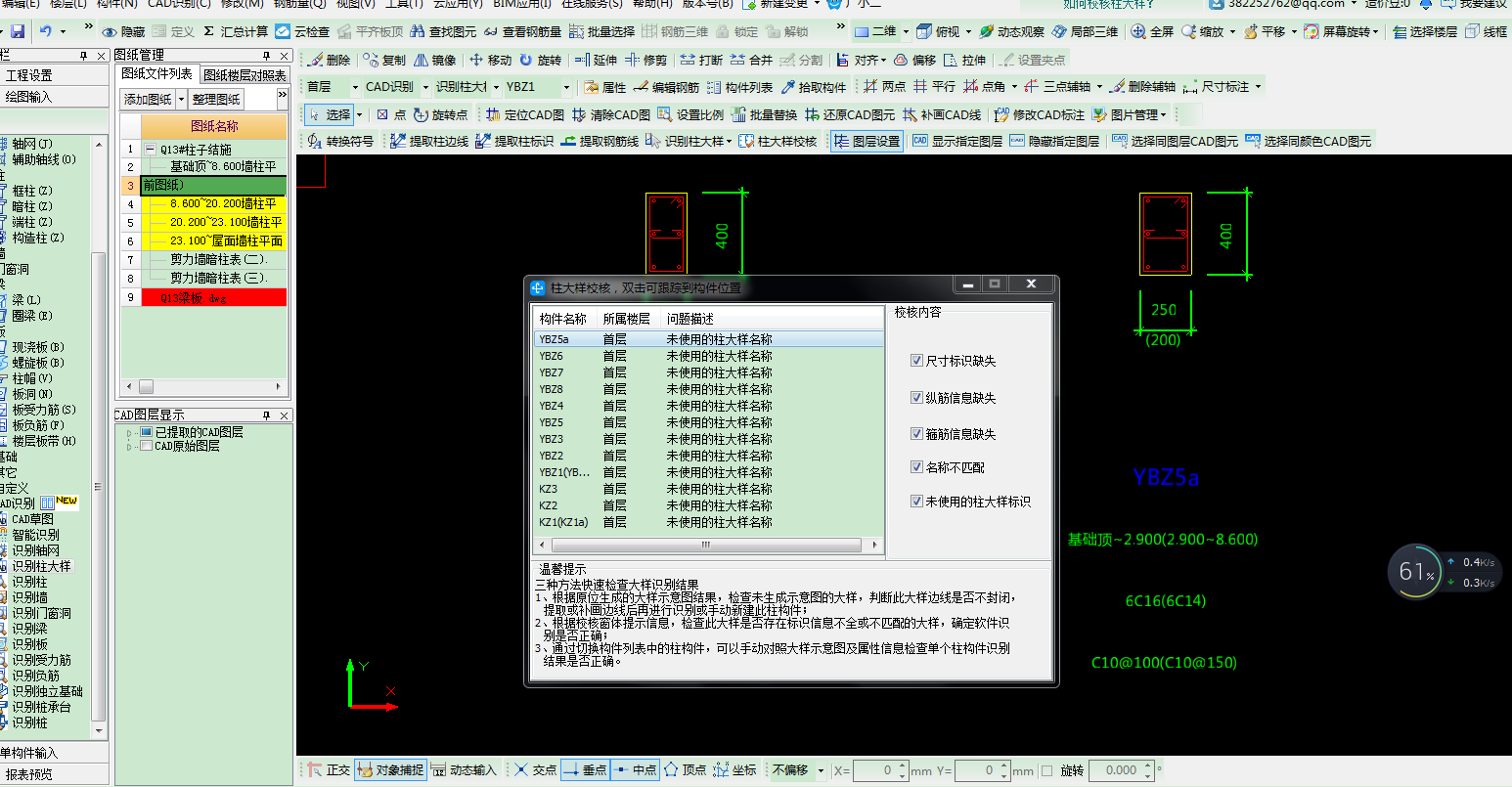
Task: Toggle 正交 (ortho) mode
Action: 328,770
